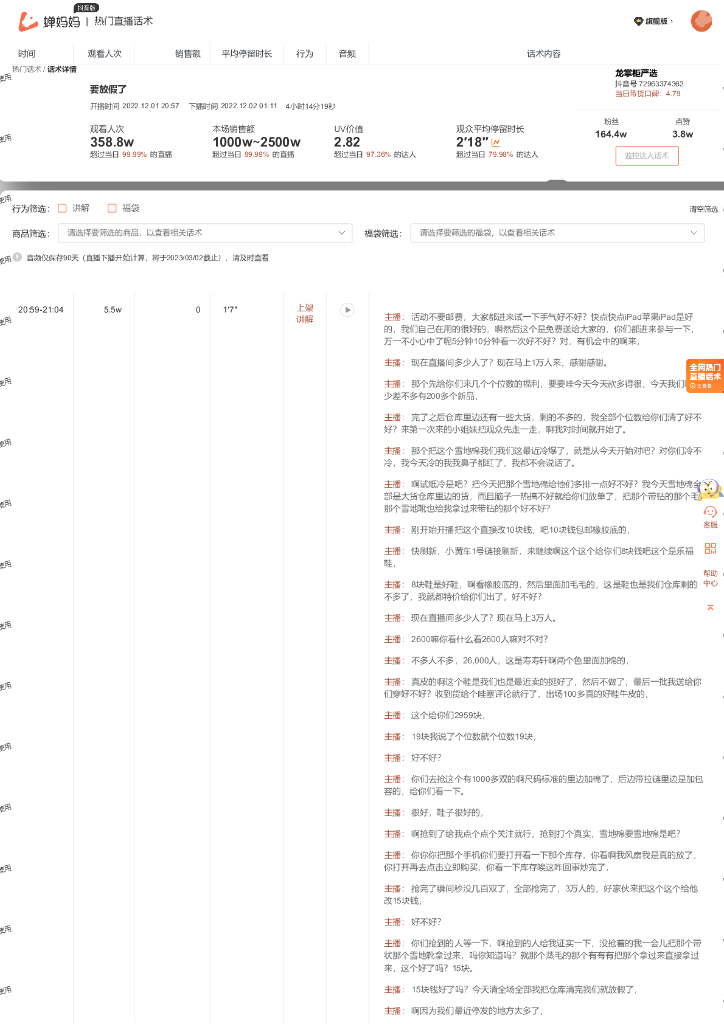Click the 358.8w viewer count value
Viewport: 724px width, 1024px height.
coord(112,142)
